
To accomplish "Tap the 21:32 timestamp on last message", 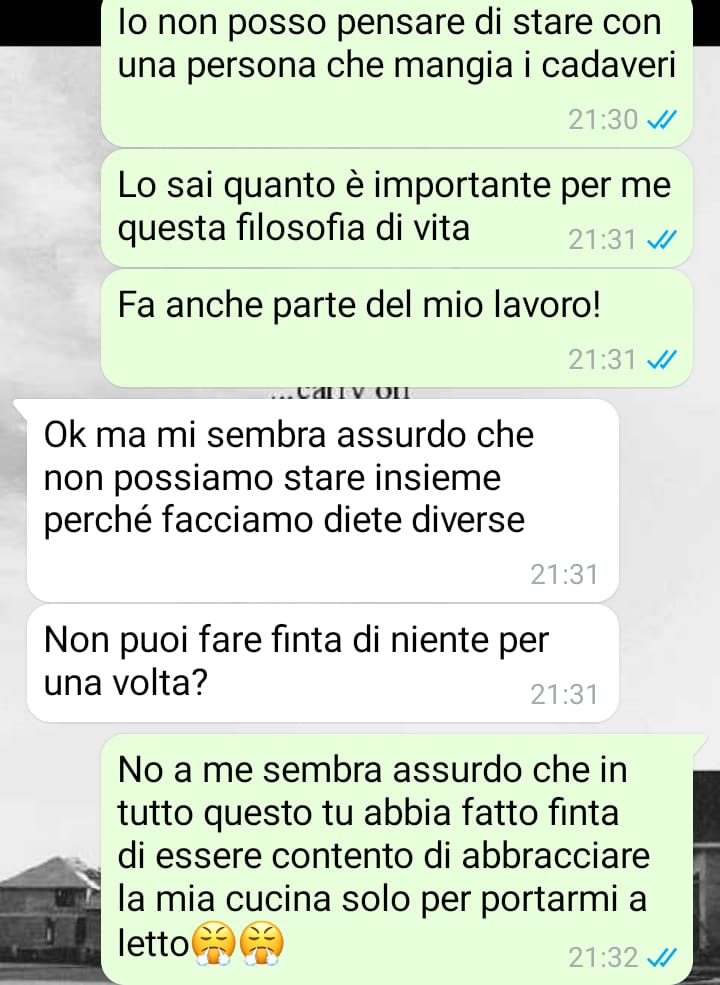I will [x=603, y=957].
